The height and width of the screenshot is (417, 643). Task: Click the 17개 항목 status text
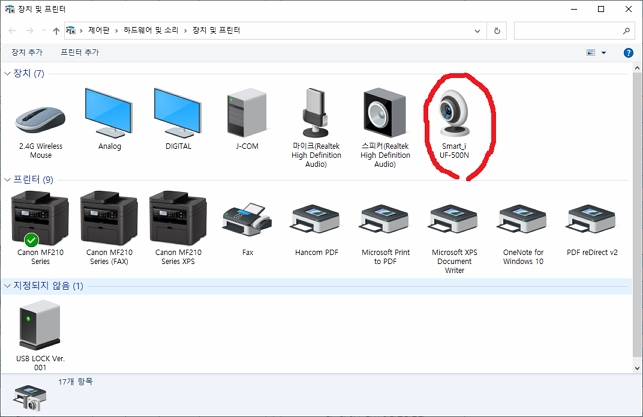(75, 382)
